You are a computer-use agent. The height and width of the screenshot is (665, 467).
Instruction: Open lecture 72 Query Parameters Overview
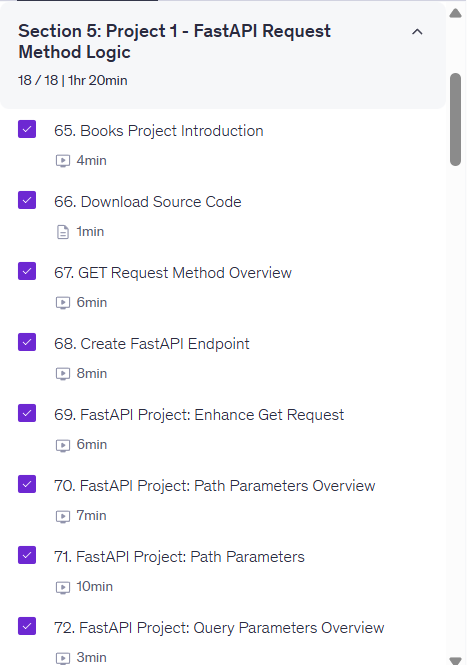219,628
